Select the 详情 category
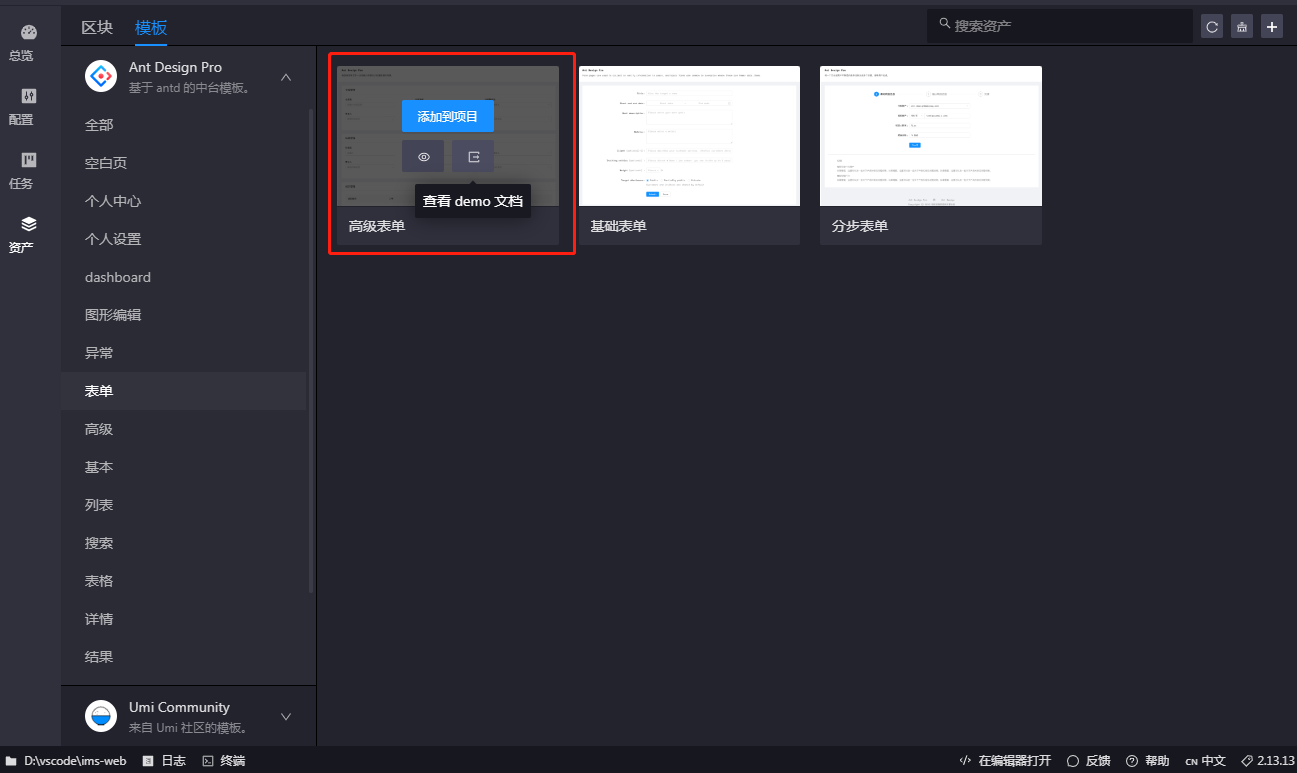Image resolution: width=1297 pixels, height=773 pixels. [183, 619]
